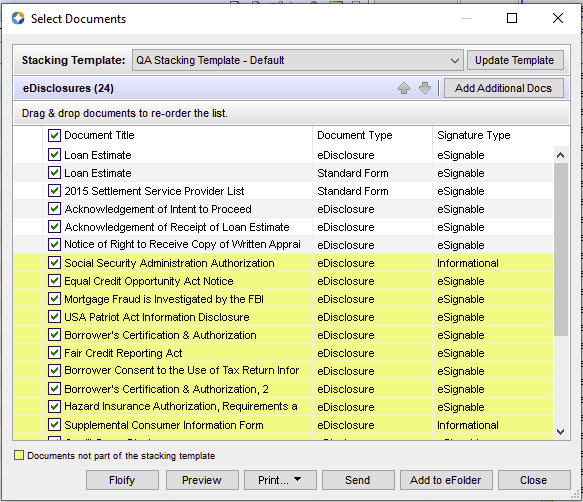Click the Send button

point(358,480)
